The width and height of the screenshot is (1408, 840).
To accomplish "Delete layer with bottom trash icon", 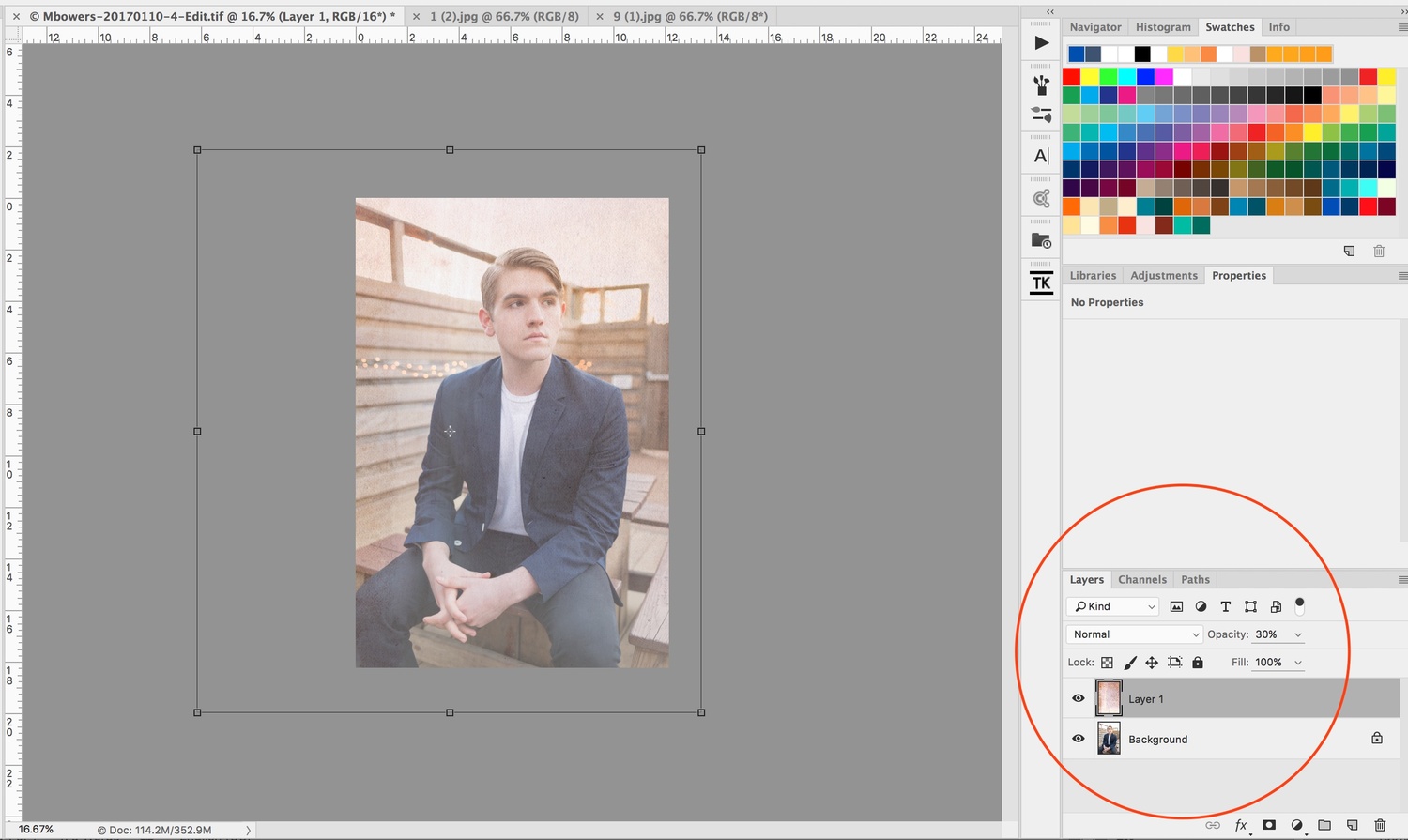I will pos(1380,825).
